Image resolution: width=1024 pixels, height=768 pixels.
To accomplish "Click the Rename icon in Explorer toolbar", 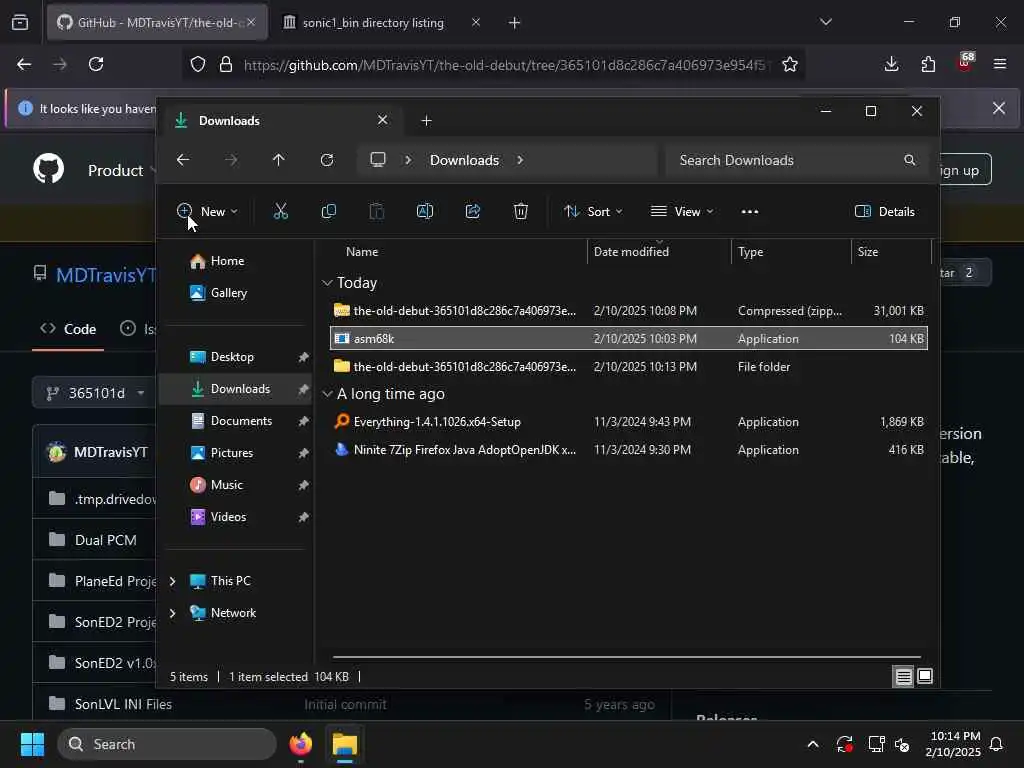I will coord(424,212).
